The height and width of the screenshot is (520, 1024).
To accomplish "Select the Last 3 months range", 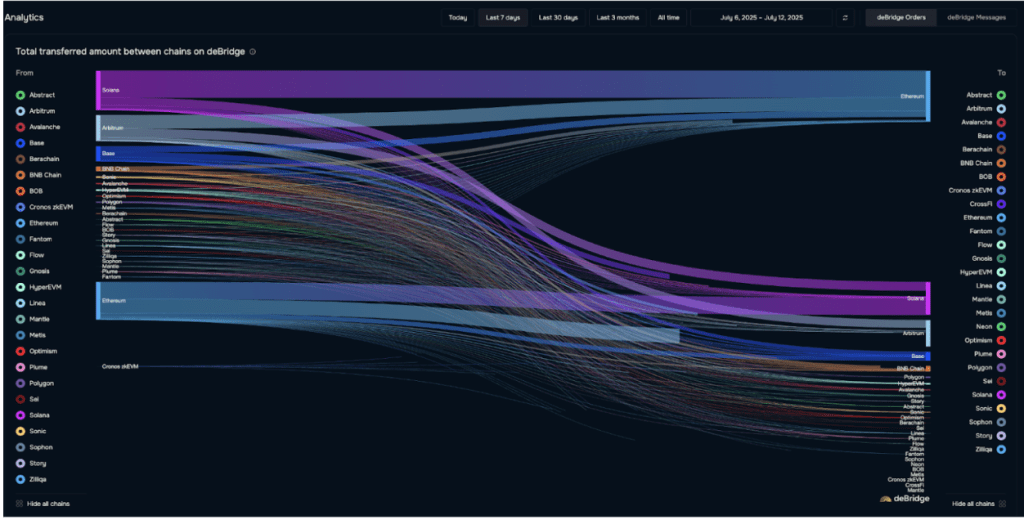I will 618,18.
